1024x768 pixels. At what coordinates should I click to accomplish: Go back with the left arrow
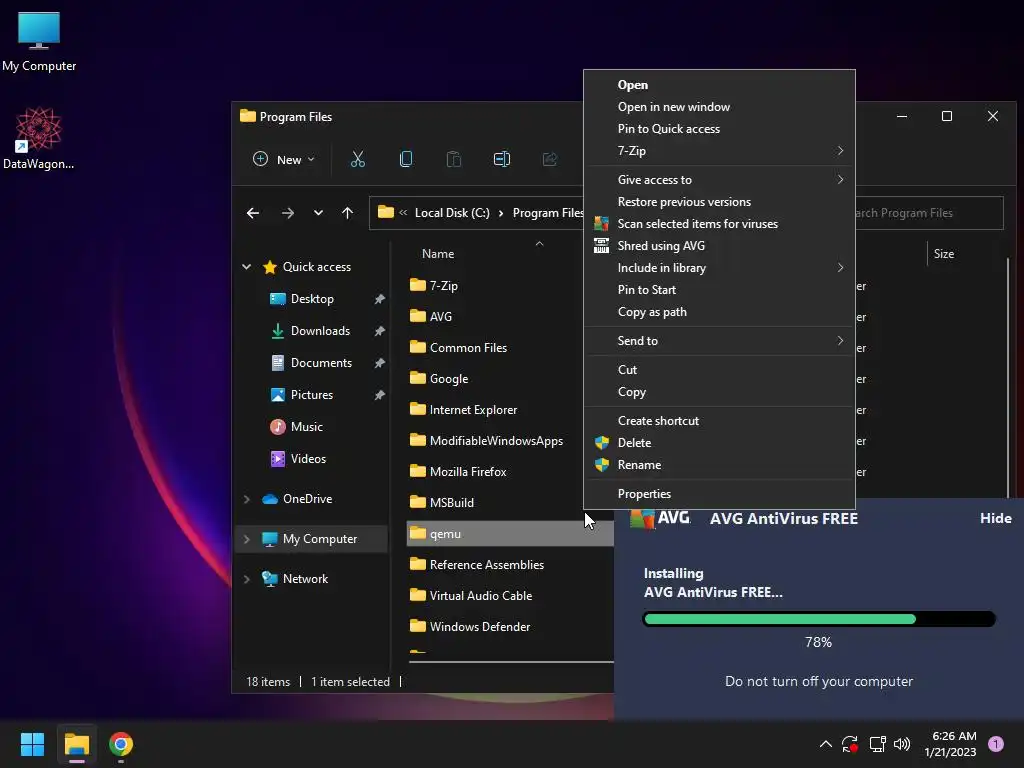(x=253, y=213)
